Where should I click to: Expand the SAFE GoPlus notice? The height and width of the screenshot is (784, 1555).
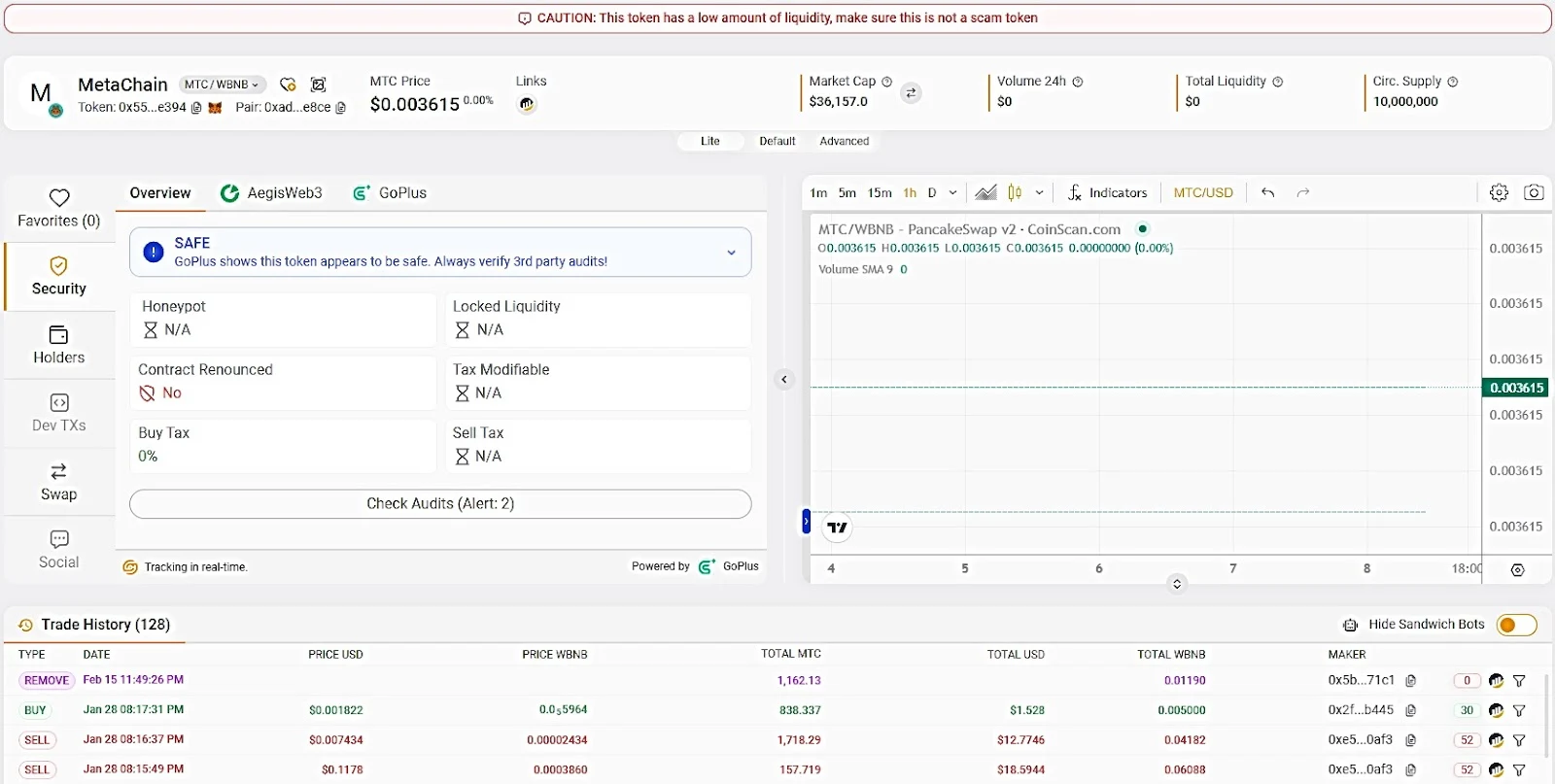(731, 253)
